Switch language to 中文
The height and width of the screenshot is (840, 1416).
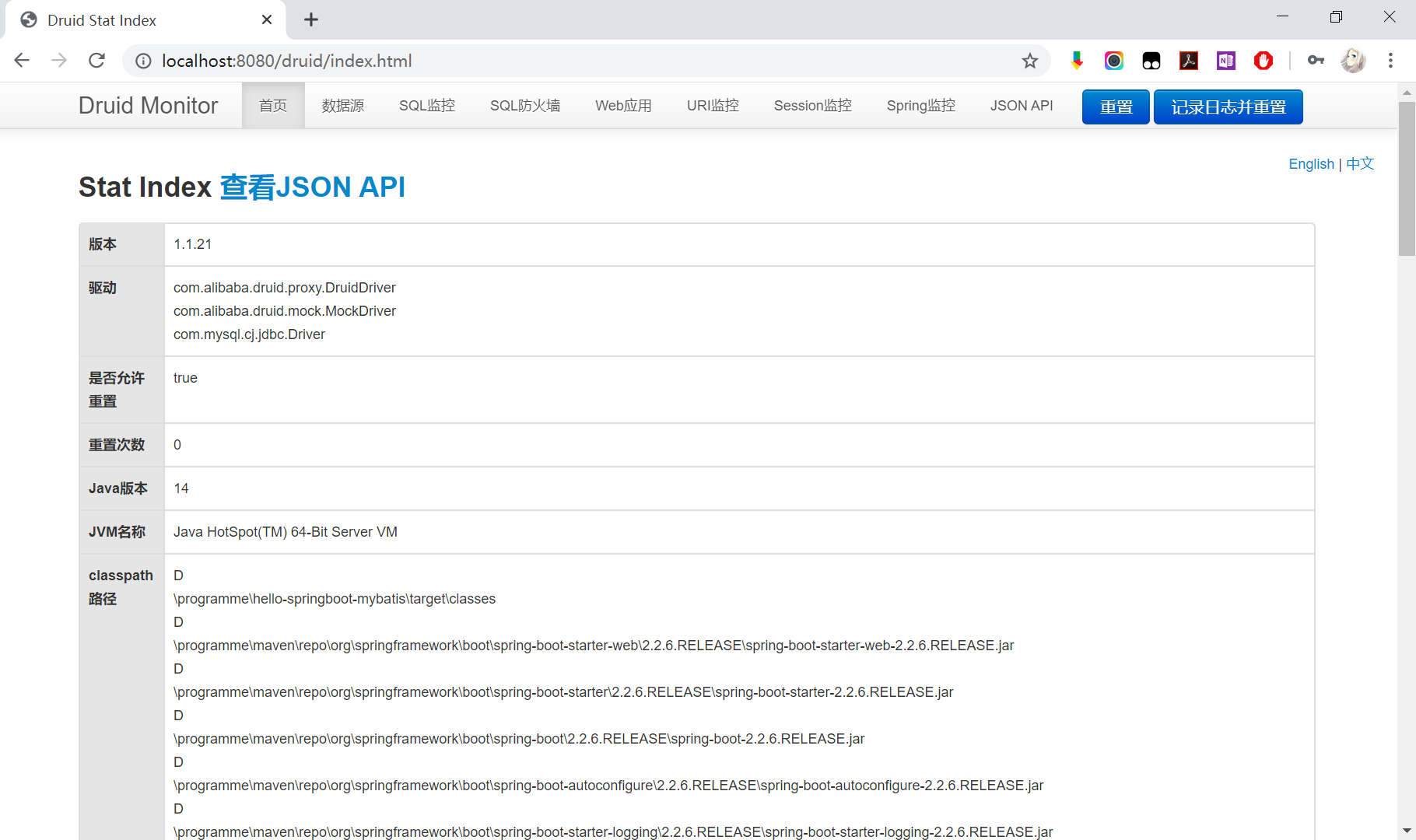pyautogui.click(x=1360, y=164)
